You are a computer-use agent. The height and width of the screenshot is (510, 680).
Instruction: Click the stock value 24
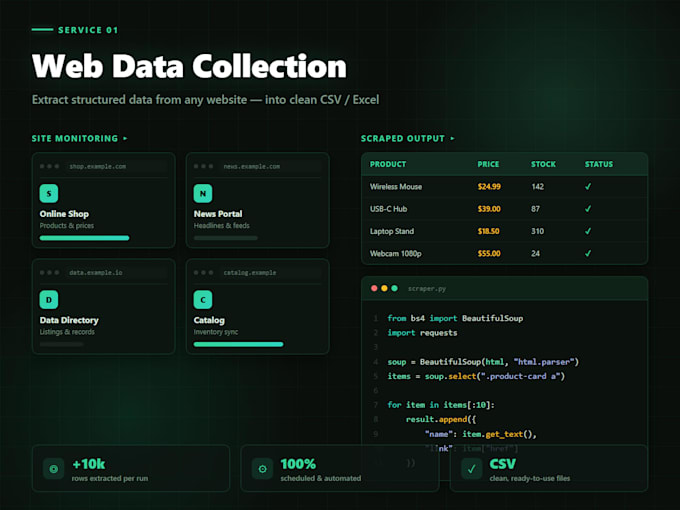click(x=536, y=253)
